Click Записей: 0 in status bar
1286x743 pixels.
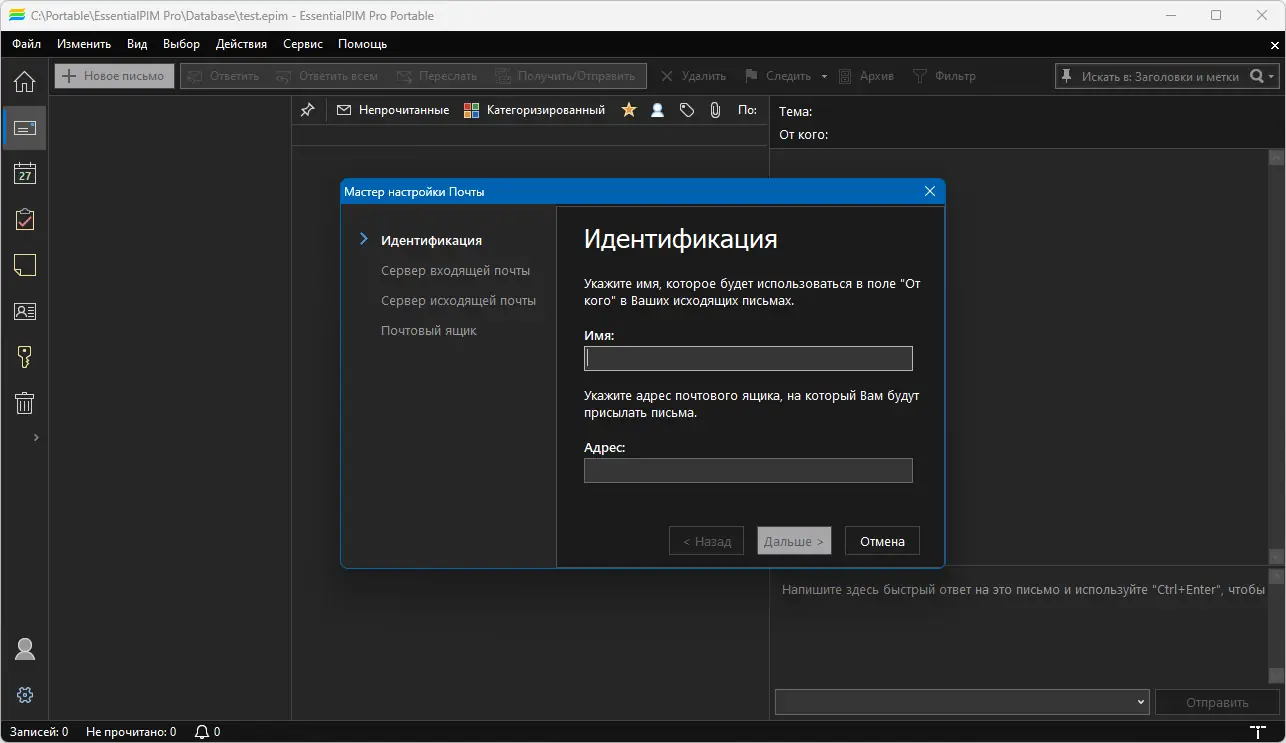point(39,732)
